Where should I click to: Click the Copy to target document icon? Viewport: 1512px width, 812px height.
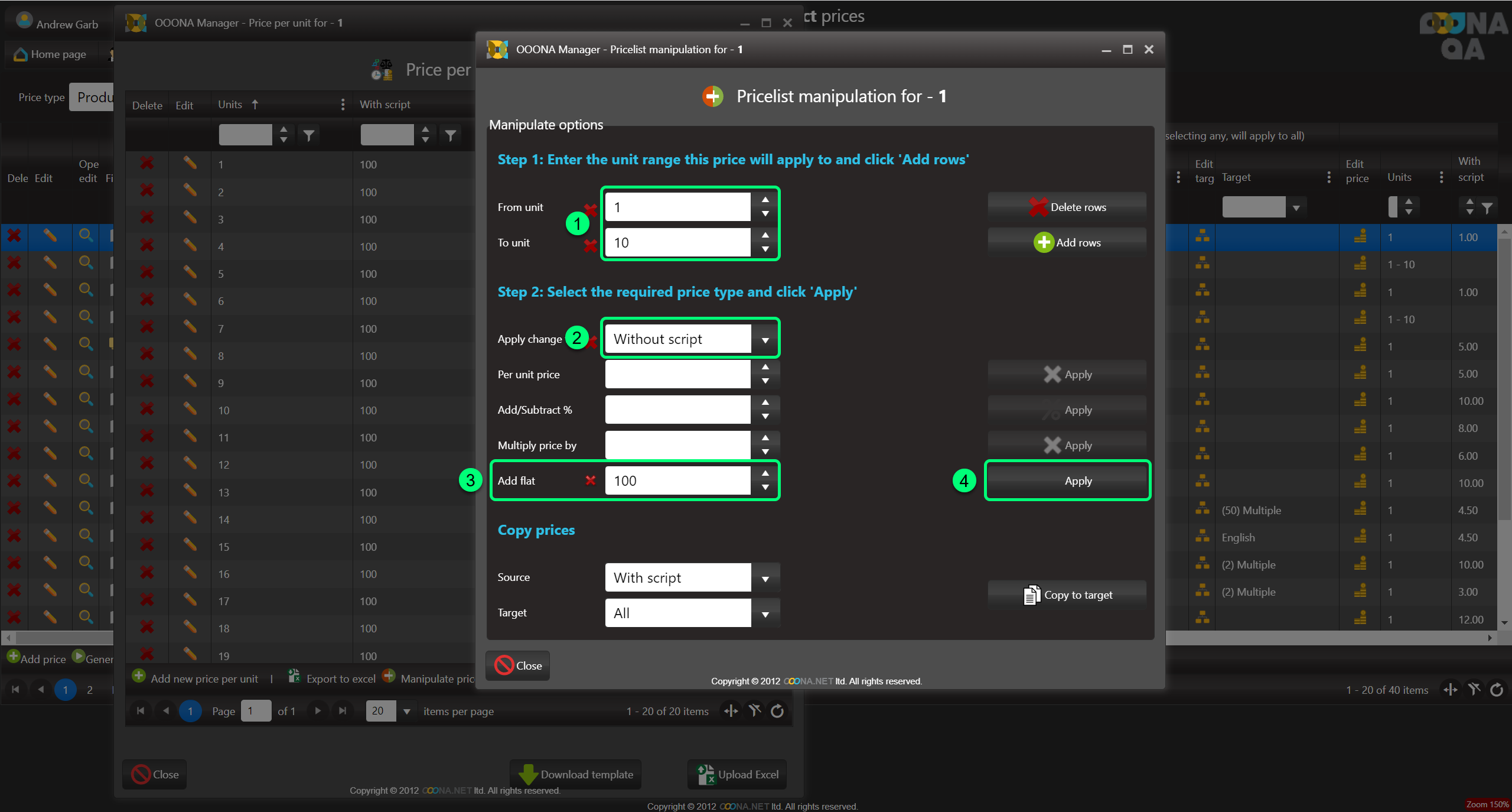tap(1031, 595)
